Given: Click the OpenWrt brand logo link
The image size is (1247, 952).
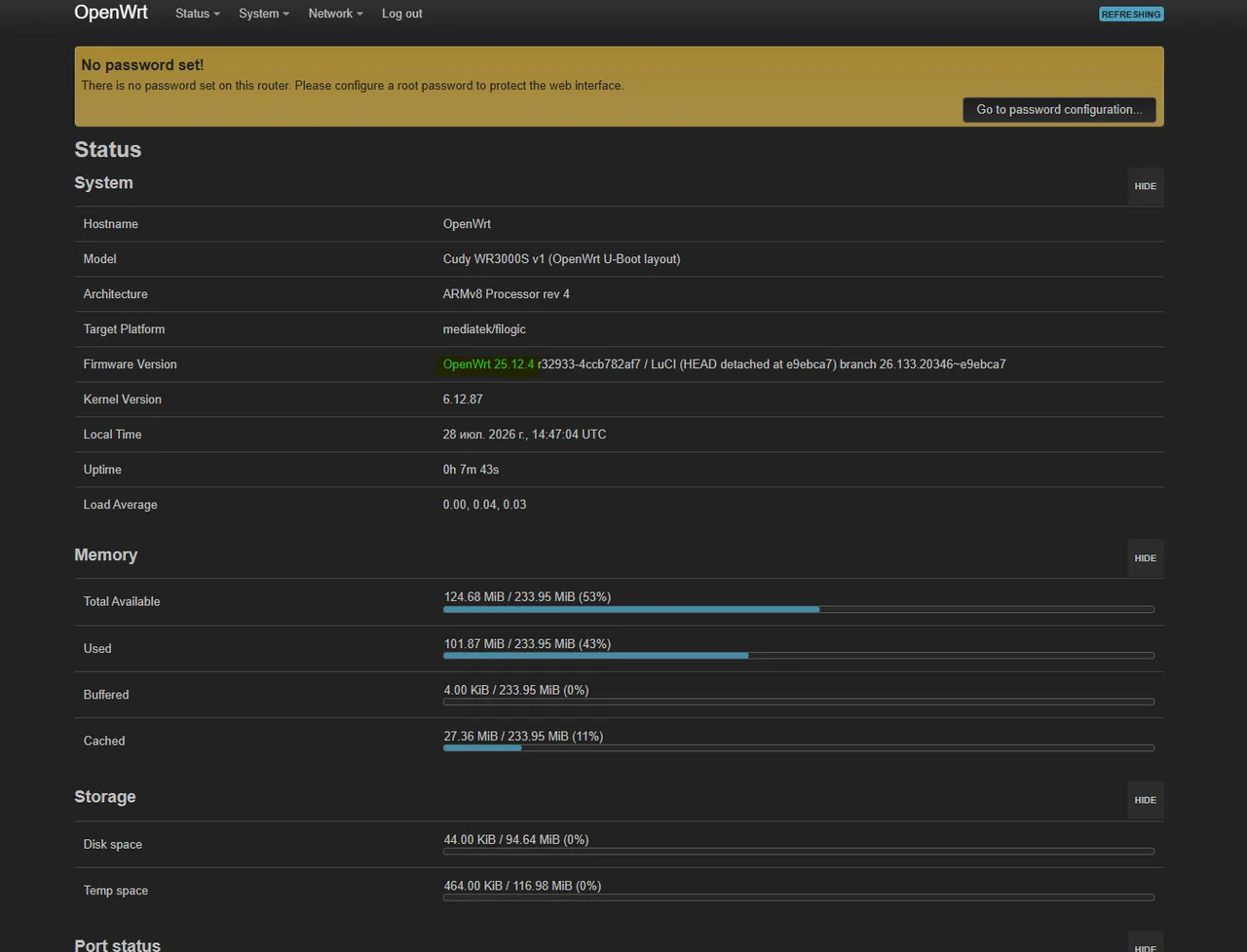Looking at the screenshot, I should [111, 13].
